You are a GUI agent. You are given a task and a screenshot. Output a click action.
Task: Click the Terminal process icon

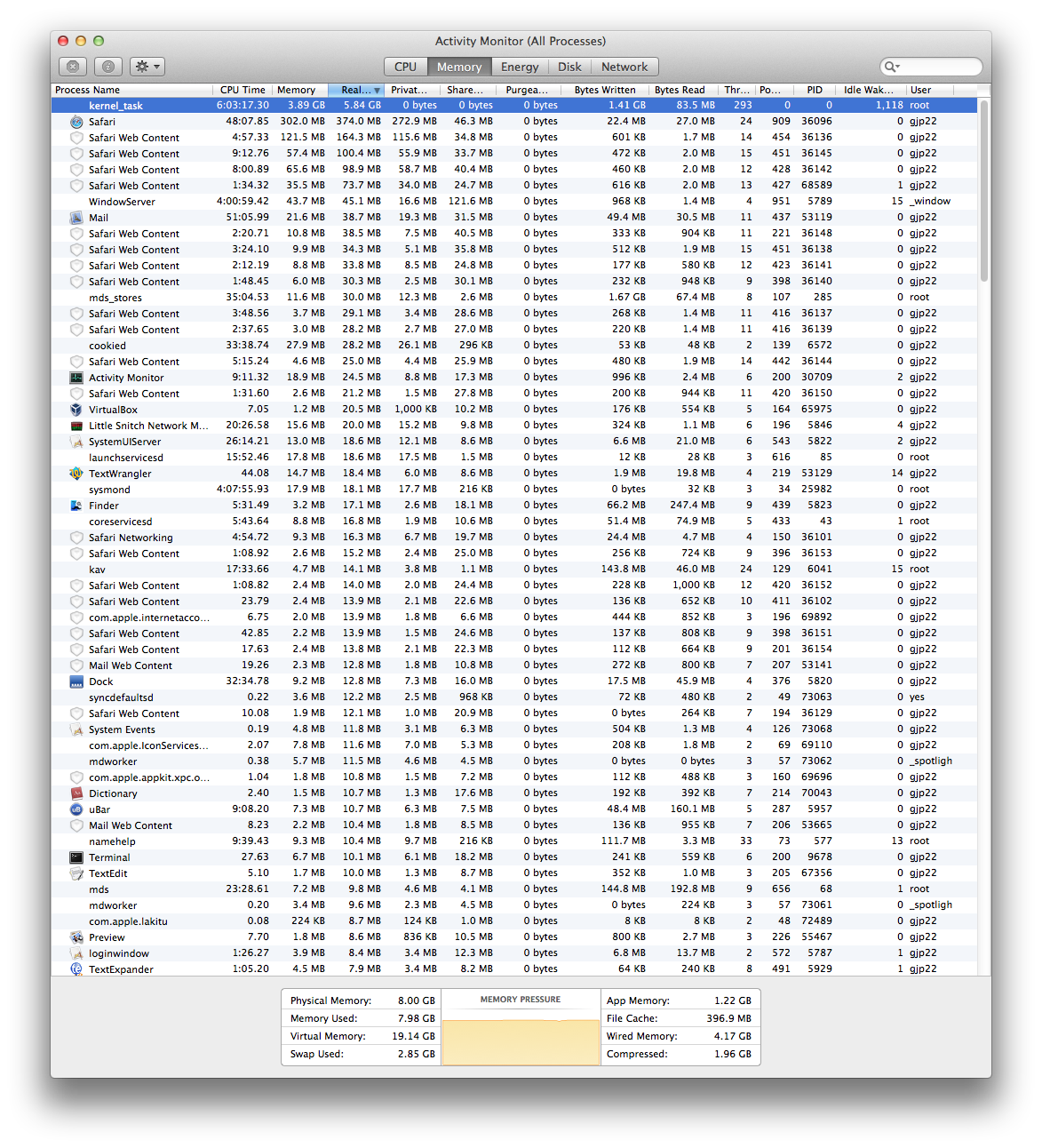(x=76, y=857)
